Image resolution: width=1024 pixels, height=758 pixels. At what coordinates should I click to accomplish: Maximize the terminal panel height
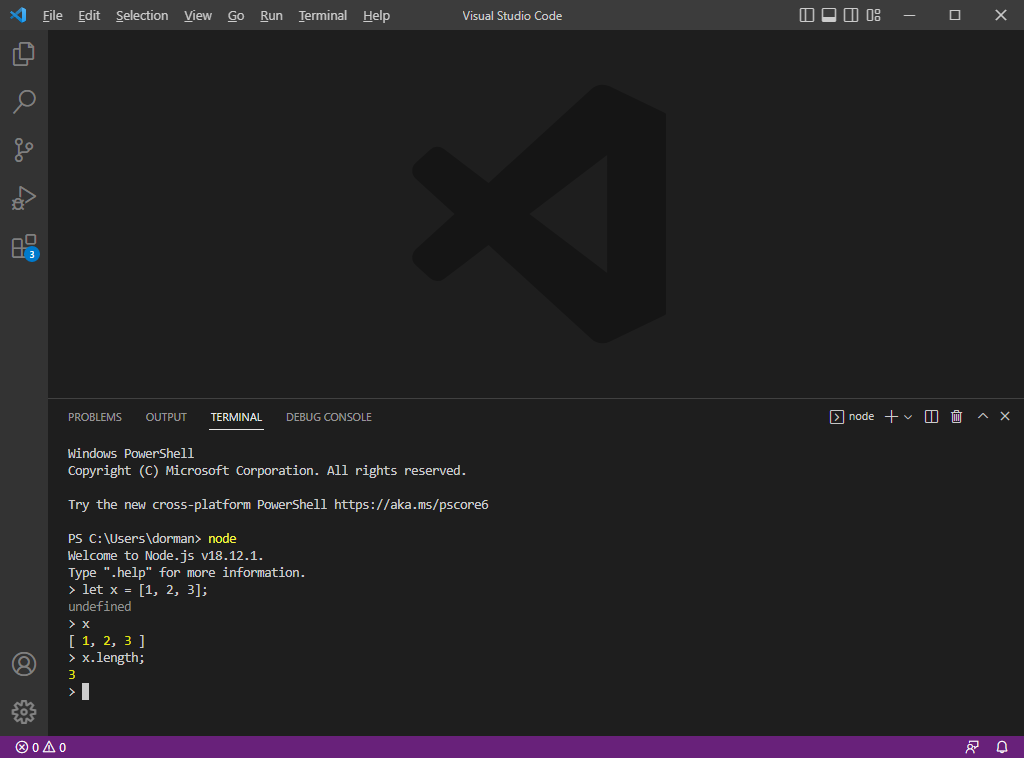point(981,416)
